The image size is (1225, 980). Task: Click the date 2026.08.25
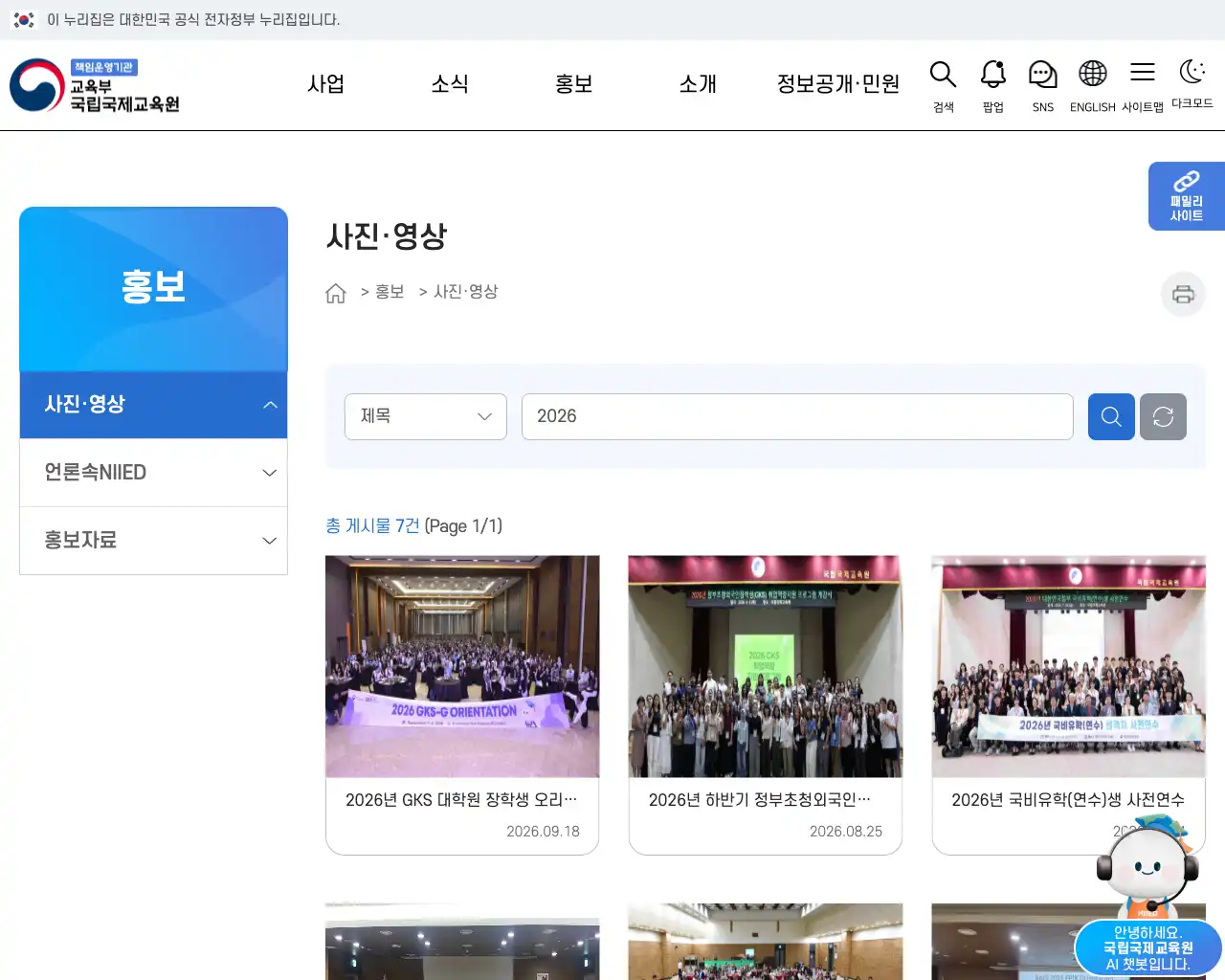coord(846,832)
